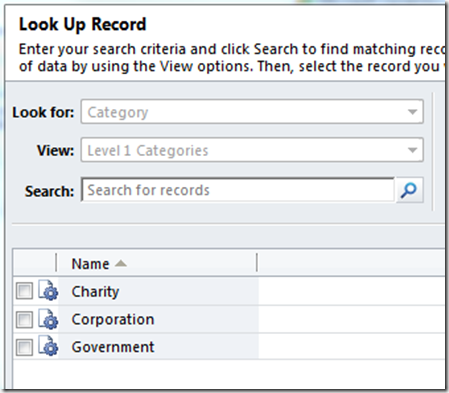Sort records by Name column header
Screen dimensions: 449x393
point(90,264)
